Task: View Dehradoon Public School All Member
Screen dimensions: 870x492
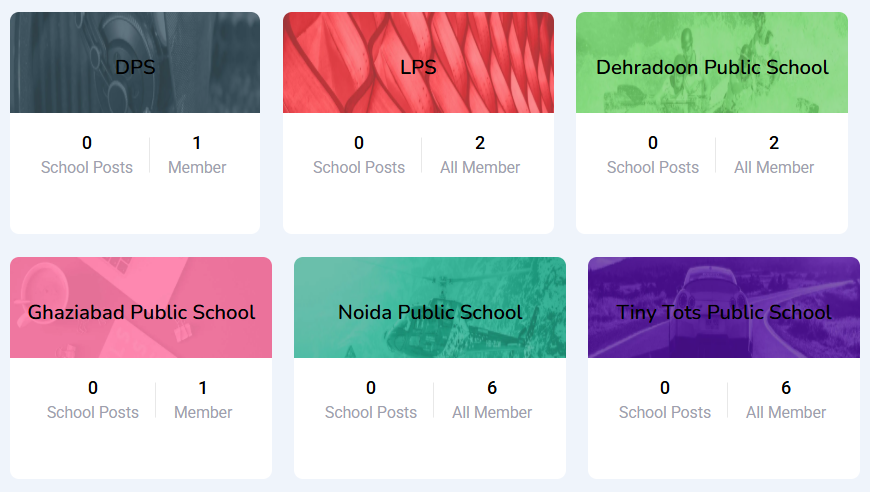Action: [774, 155]
